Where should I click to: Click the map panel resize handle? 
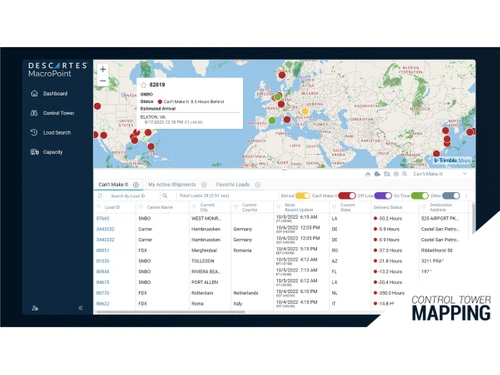[284, 170]
